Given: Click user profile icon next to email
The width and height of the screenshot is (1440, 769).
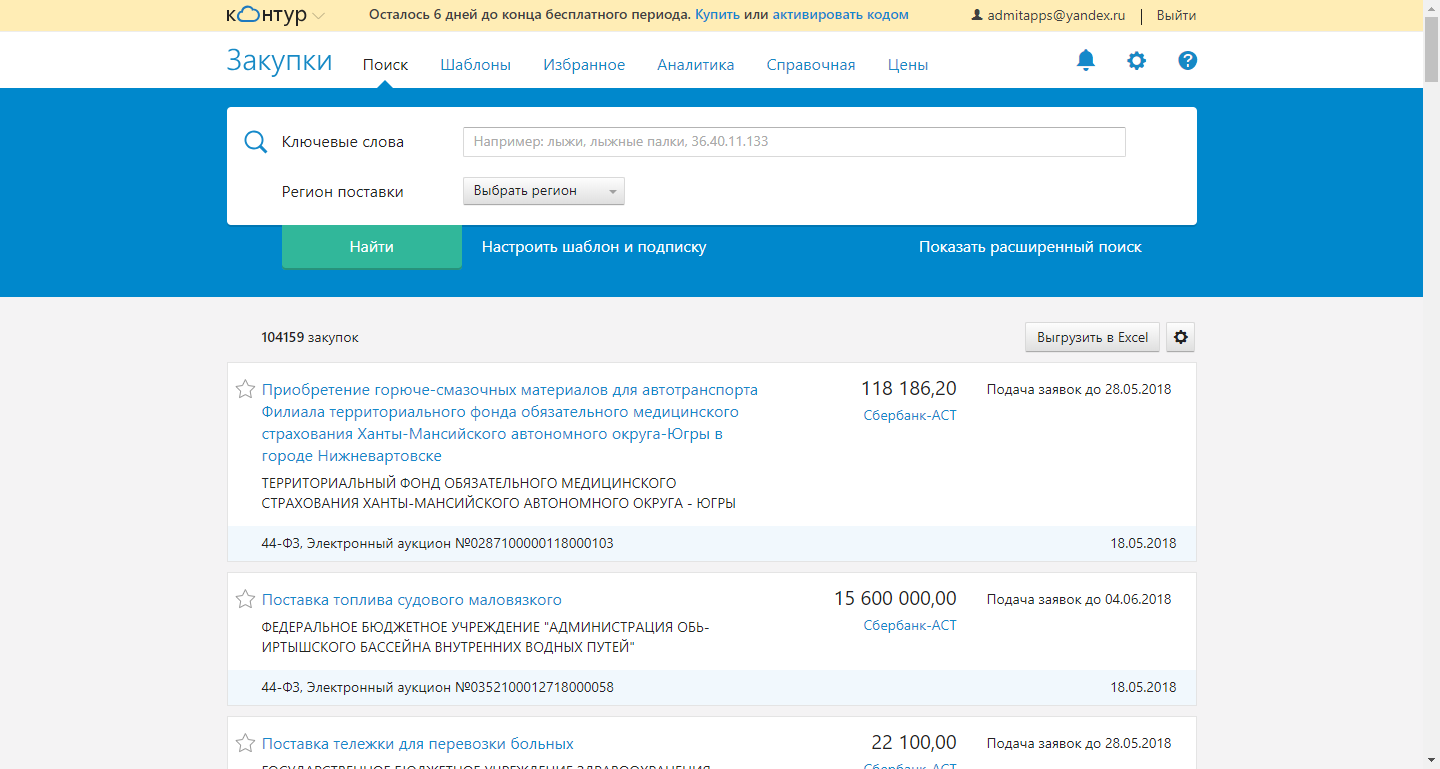Looking at the screenshot, I should [x=977, y=16].
